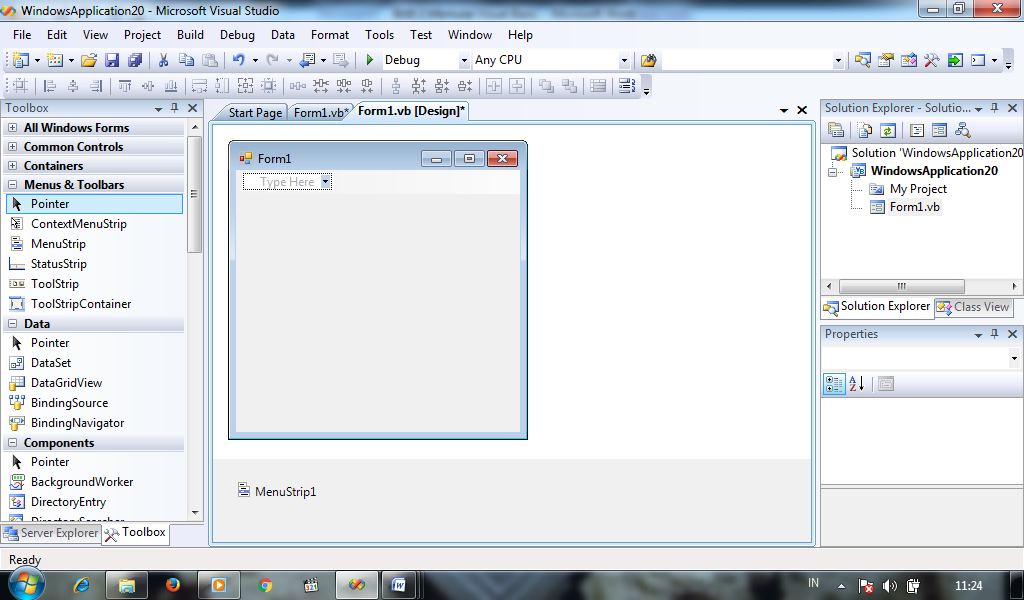
Task: Click the Start Debugging play icon
Action: [x=368, y=60]
